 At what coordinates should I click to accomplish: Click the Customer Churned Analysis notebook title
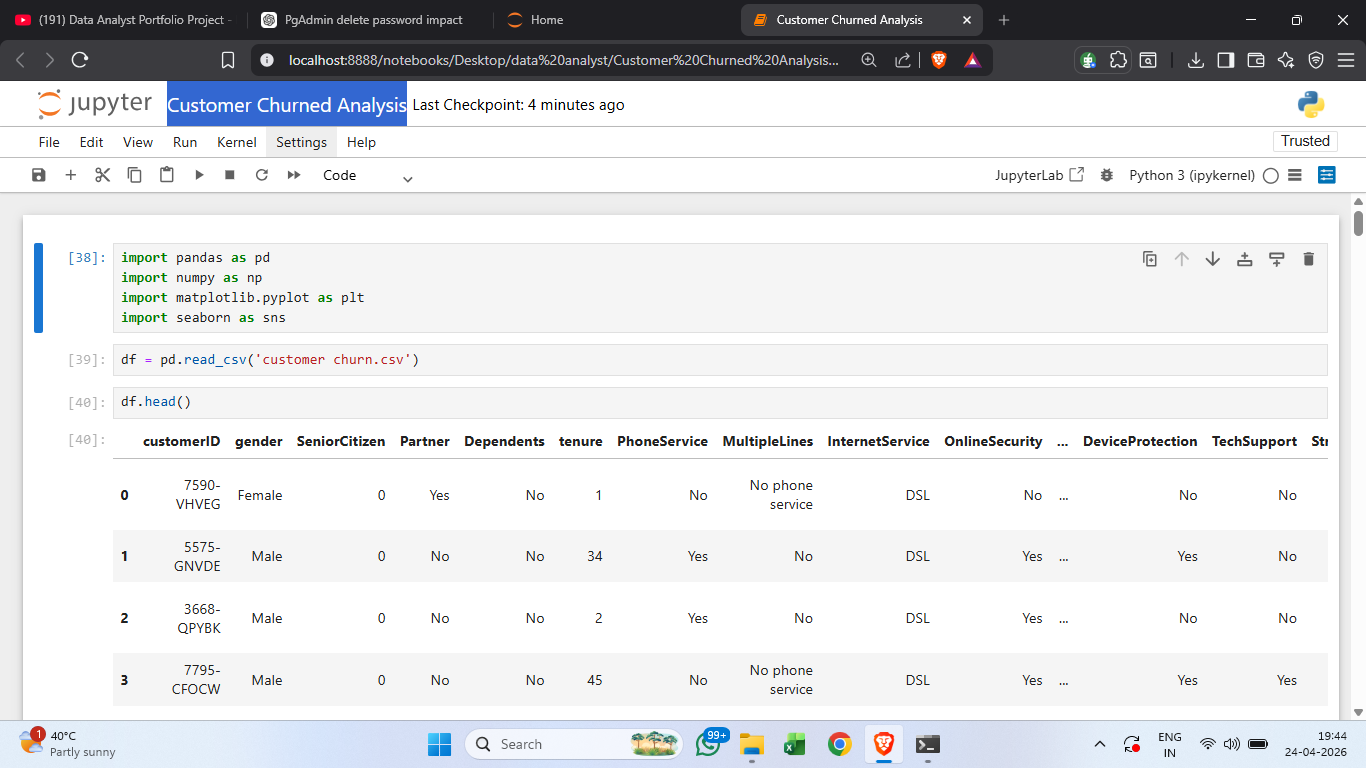click(287, 104)
